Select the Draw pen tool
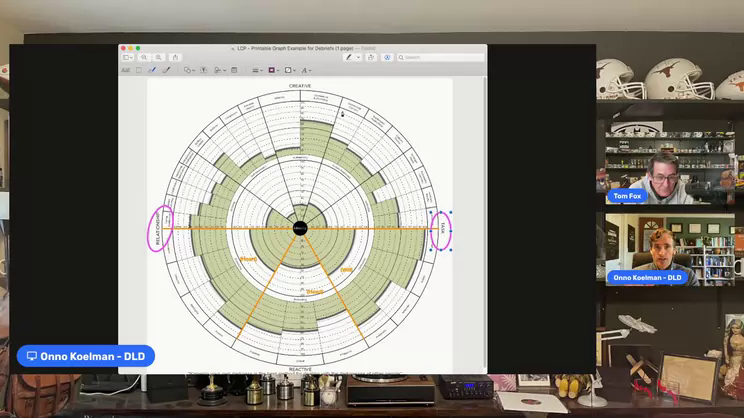 (x=166, y=70)
